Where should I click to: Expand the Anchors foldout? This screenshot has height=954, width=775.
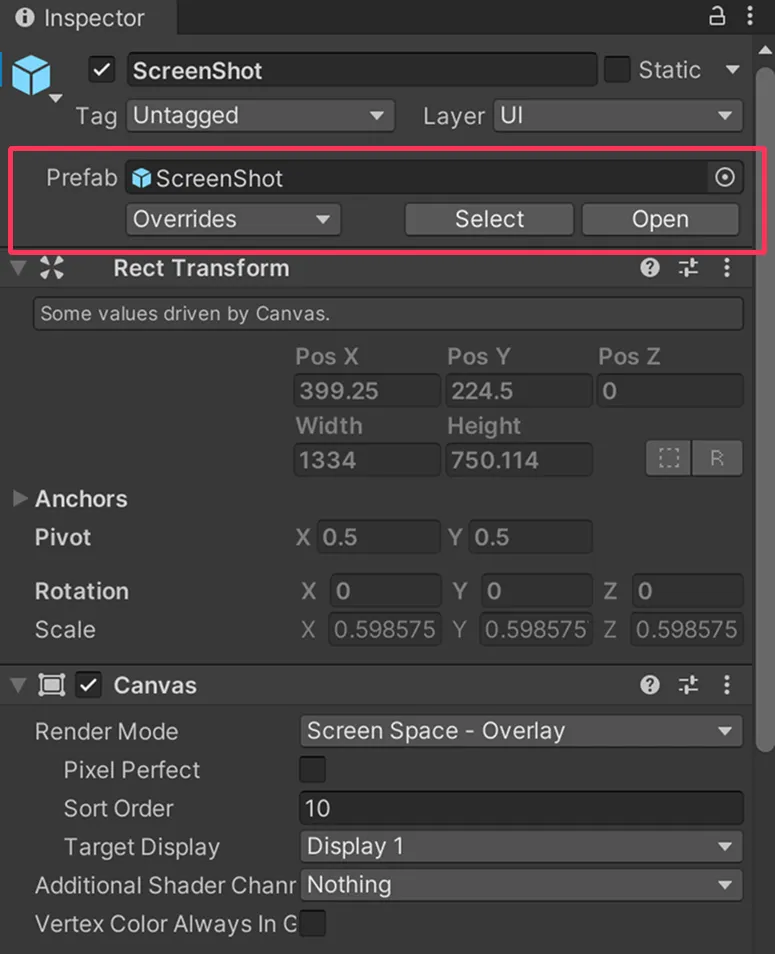20,498
